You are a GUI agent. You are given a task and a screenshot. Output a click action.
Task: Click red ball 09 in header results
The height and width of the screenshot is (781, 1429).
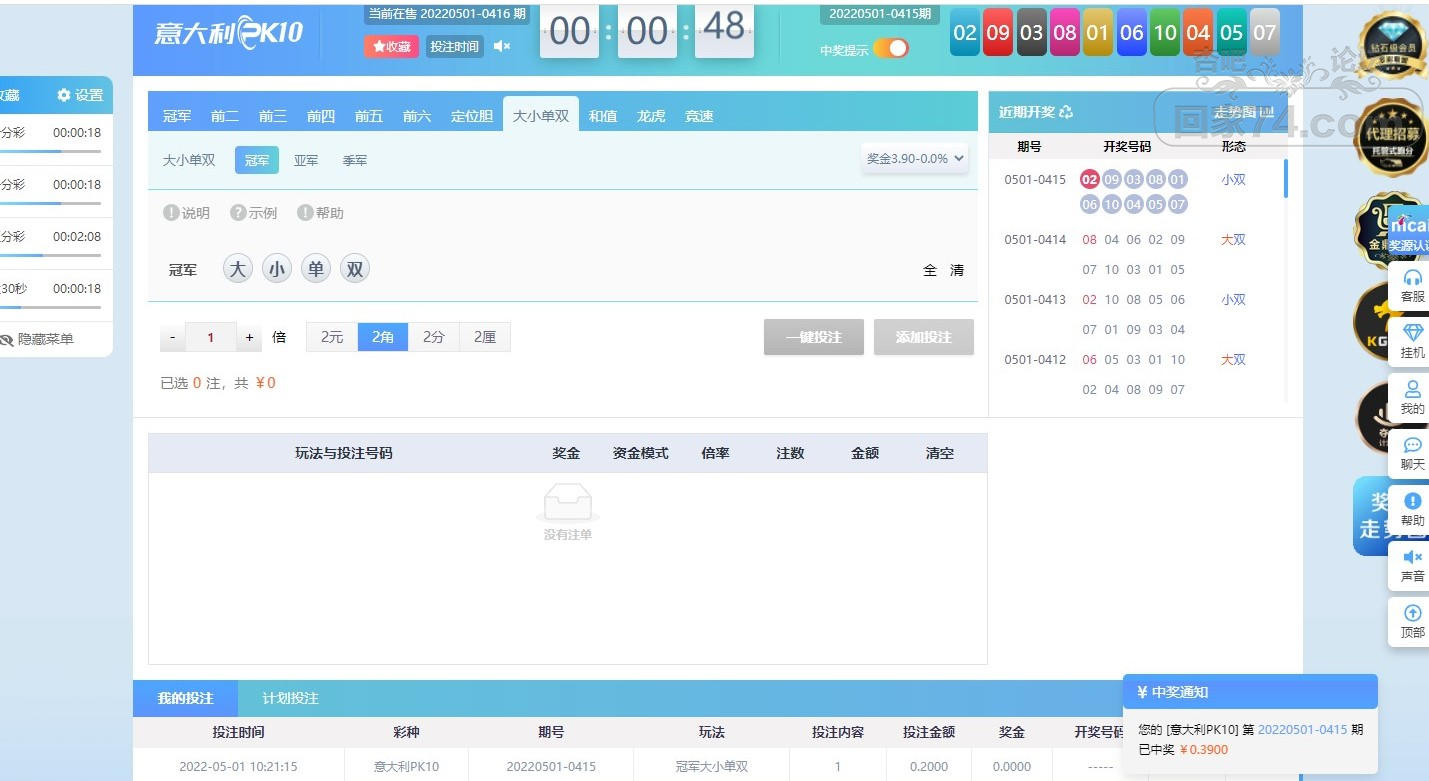[998, 32]
